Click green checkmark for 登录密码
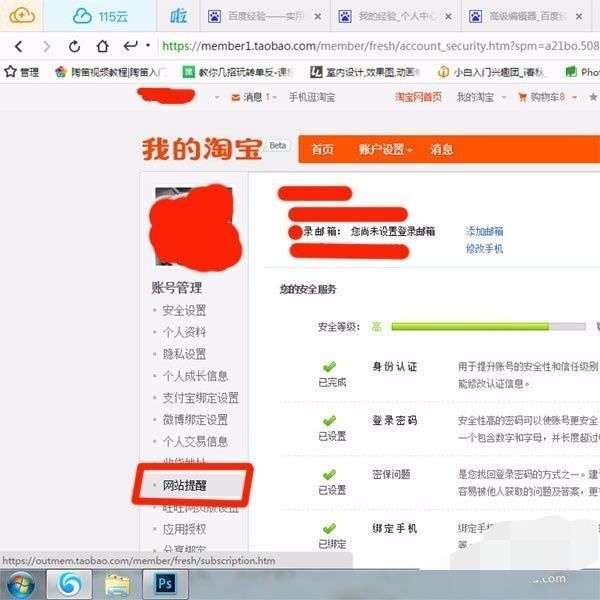This screenshot has height=600, width=600. (x=329, y=421)
